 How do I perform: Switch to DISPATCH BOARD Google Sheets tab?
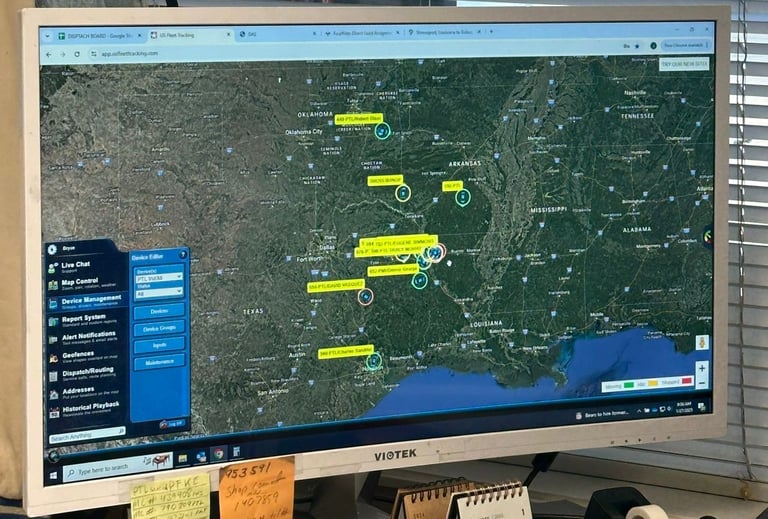[x=98, y=36]
